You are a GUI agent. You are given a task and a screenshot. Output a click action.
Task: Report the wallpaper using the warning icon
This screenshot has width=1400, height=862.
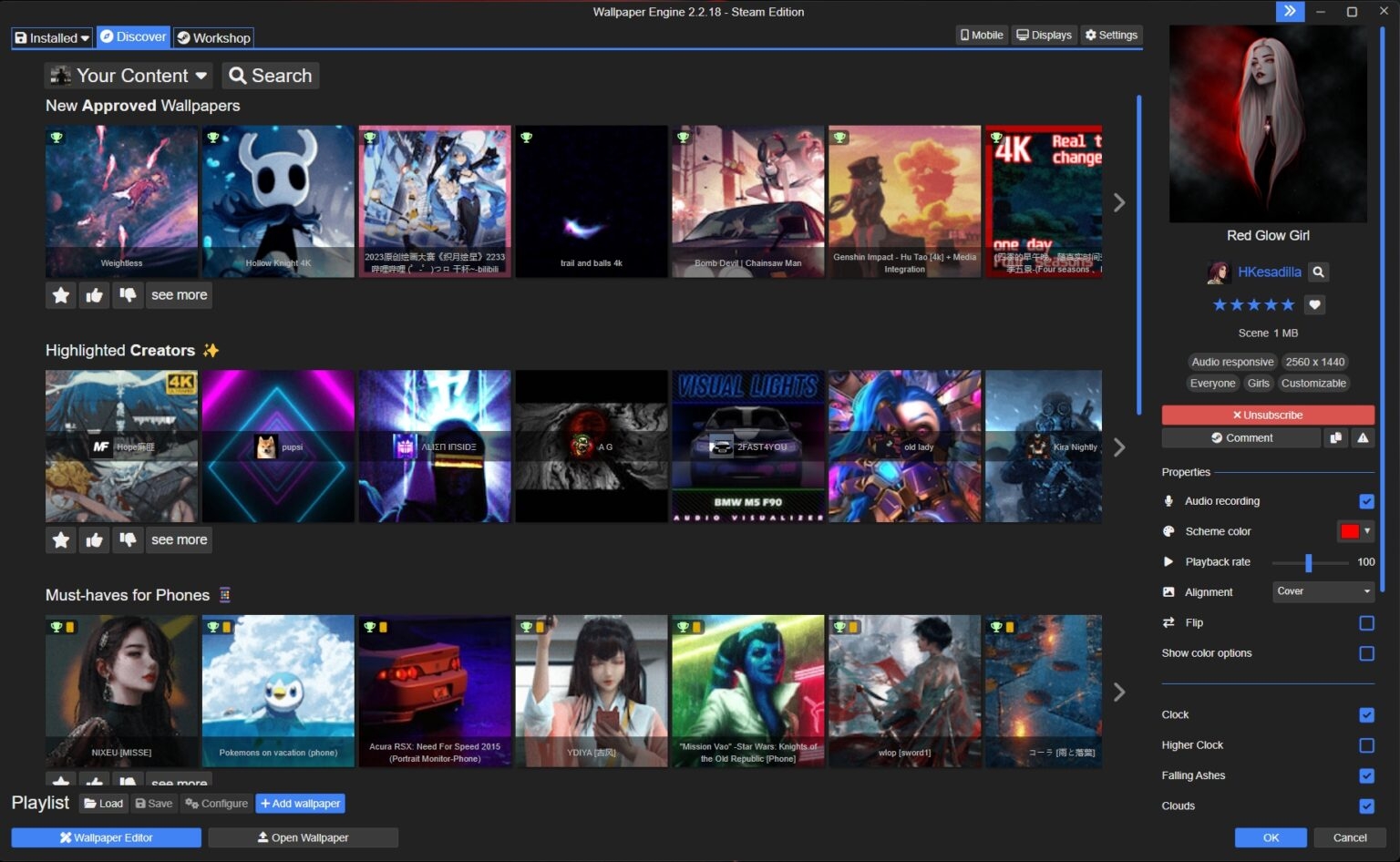pos(1363,437)
